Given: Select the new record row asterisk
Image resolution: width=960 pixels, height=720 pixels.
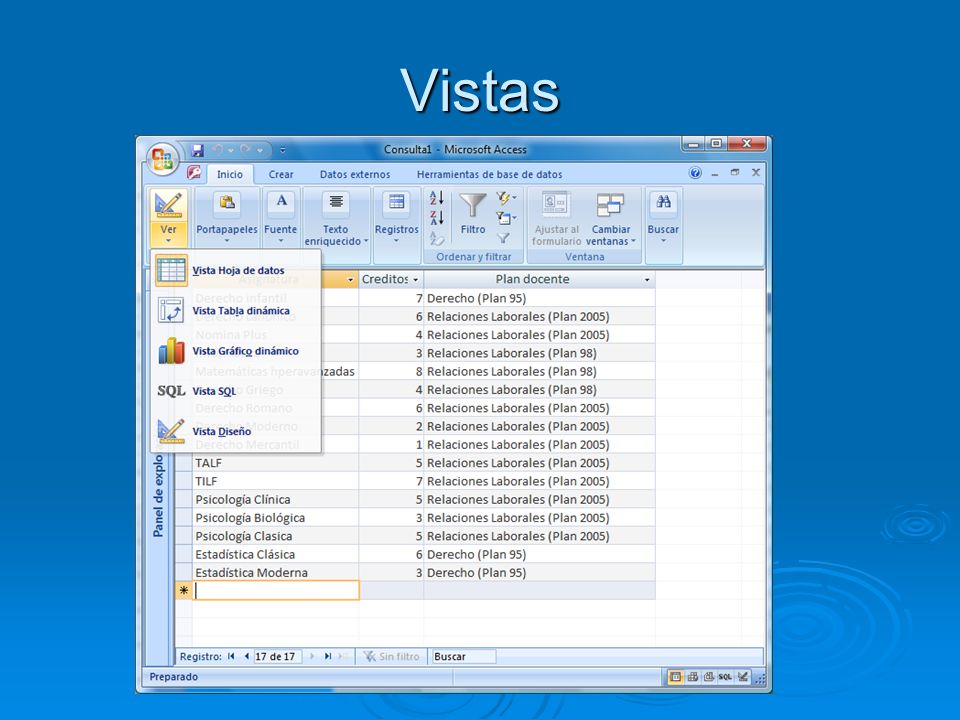Looking at the screenshot, I should 184,591.
